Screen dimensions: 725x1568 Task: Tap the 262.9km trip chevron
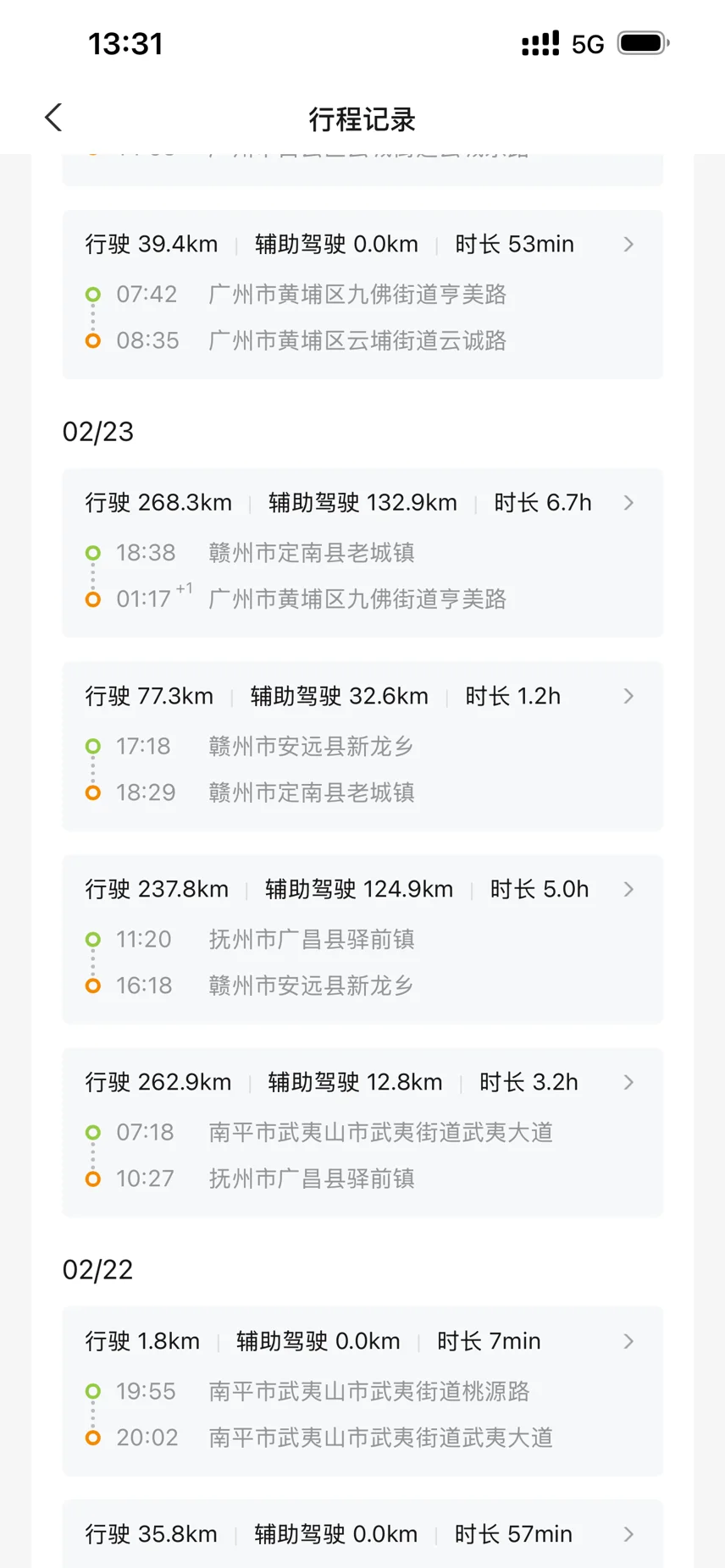(628, 1082)
